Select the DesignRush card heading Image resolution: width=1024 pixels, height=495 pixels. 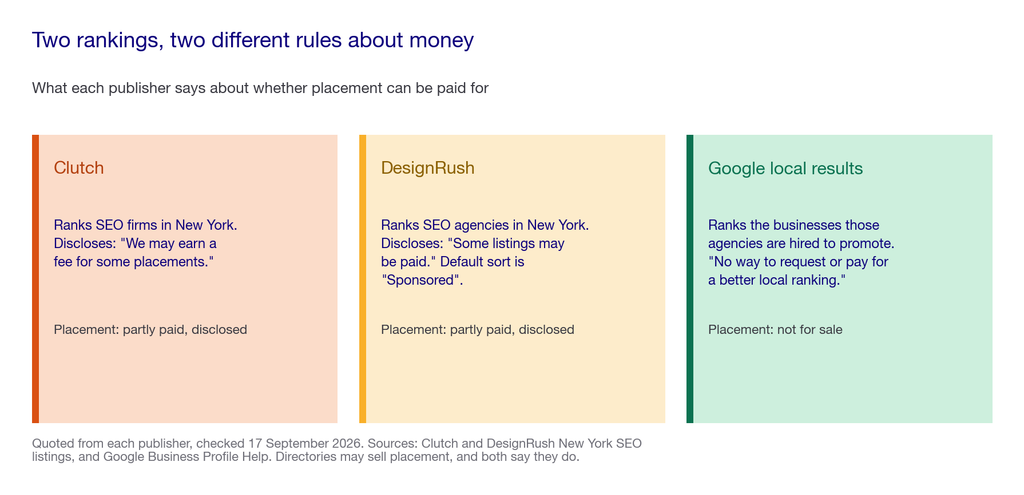tap(428, 168)
